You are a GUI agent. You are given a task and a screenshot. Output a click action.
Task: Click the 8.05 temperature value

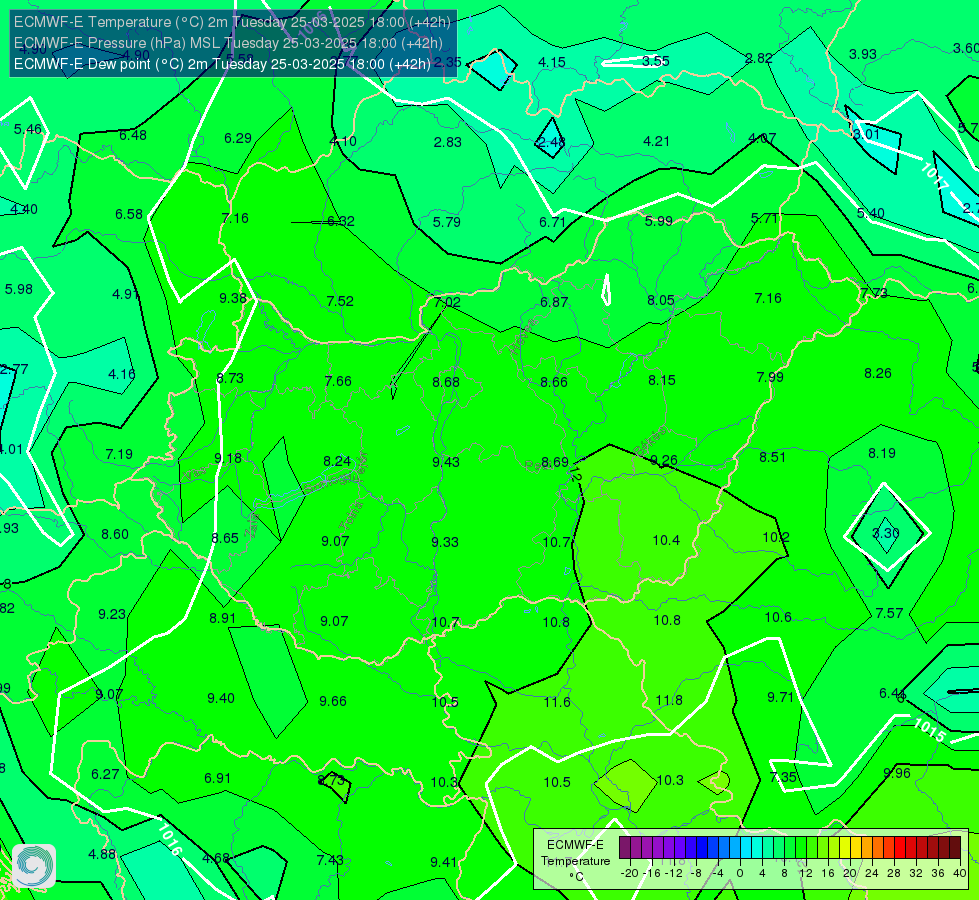click(661, 300)
